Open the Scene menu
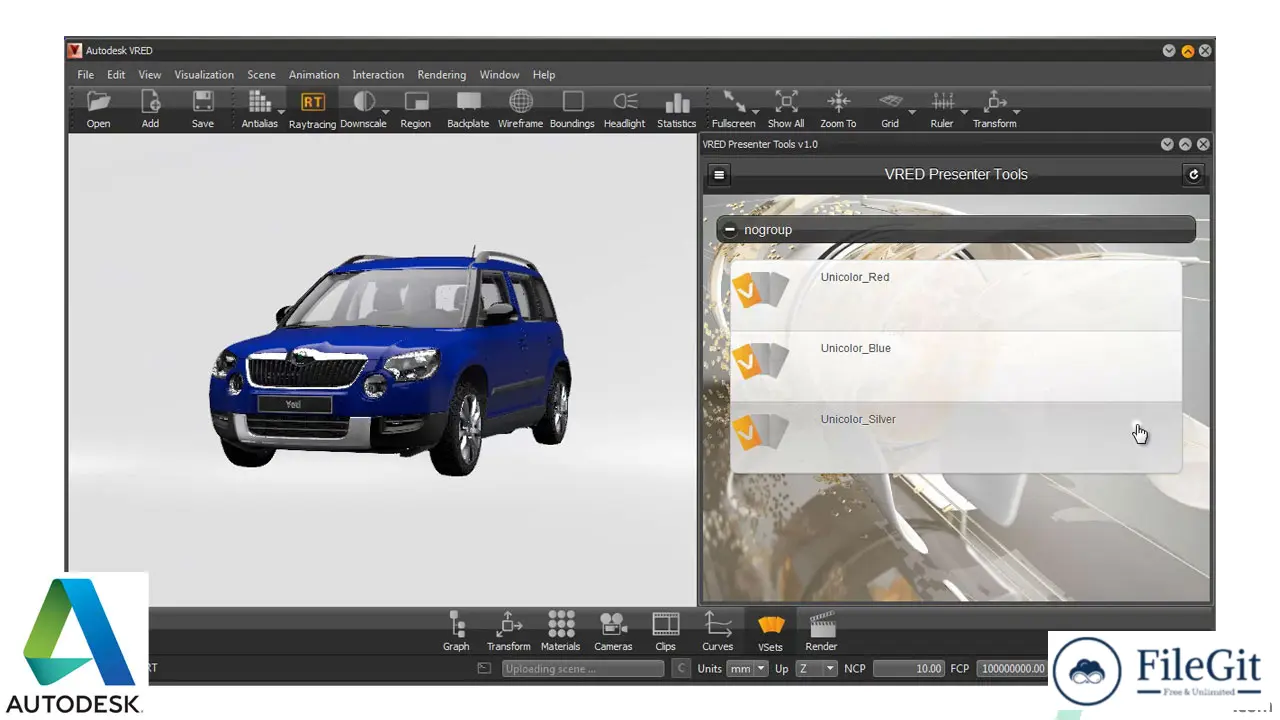The image size is (1280, 720). [261, 75]
